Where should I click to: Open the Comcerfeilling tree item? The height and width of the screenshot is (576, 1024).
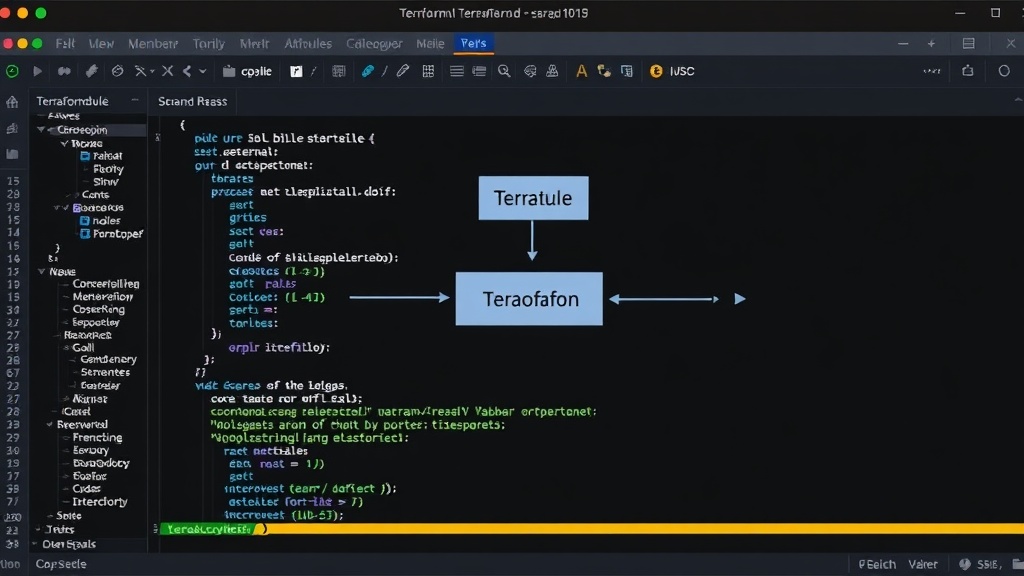(106, 284)
